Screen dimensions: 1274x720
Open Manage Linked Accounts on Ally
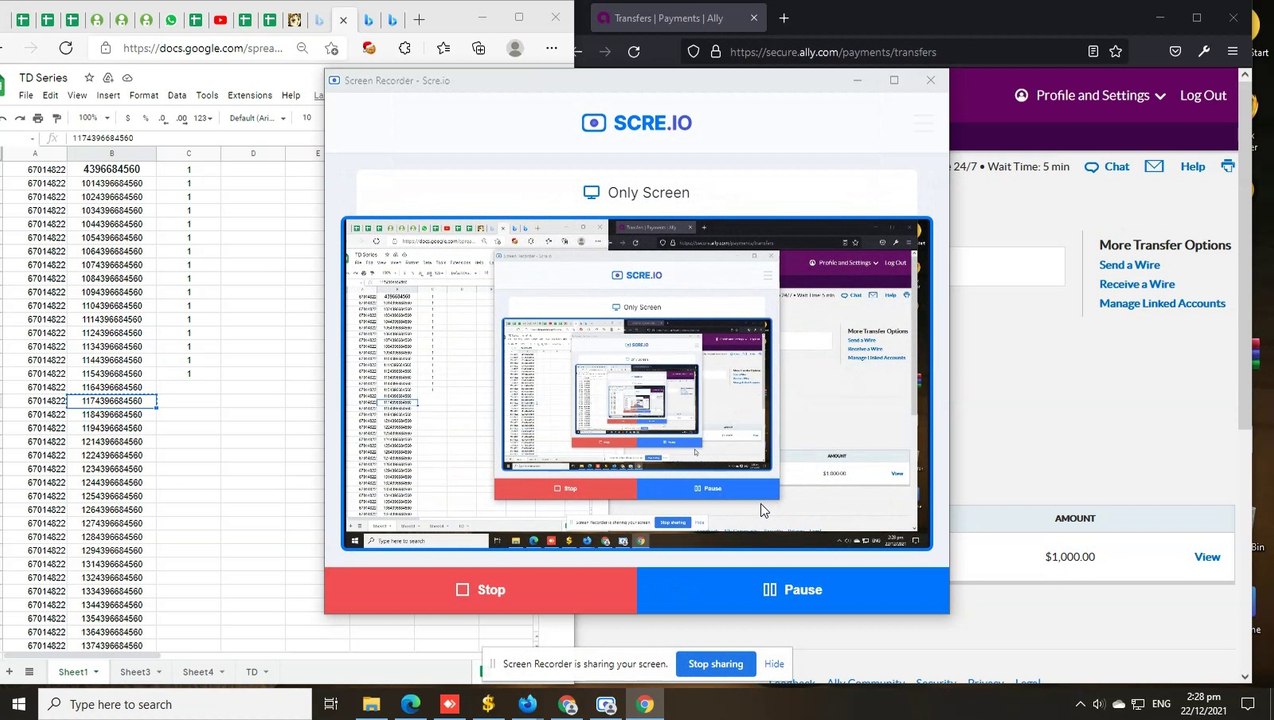point(1162,303)
